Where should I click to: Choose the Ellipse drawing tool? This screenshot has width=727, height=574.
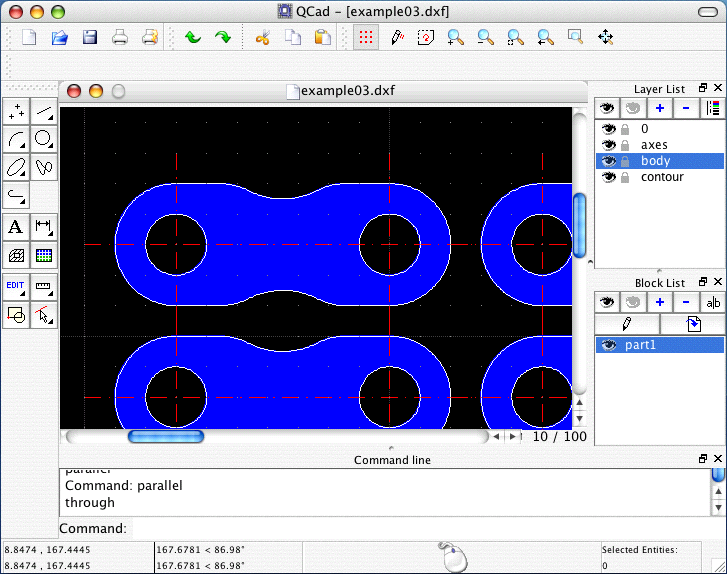point(16,166)
